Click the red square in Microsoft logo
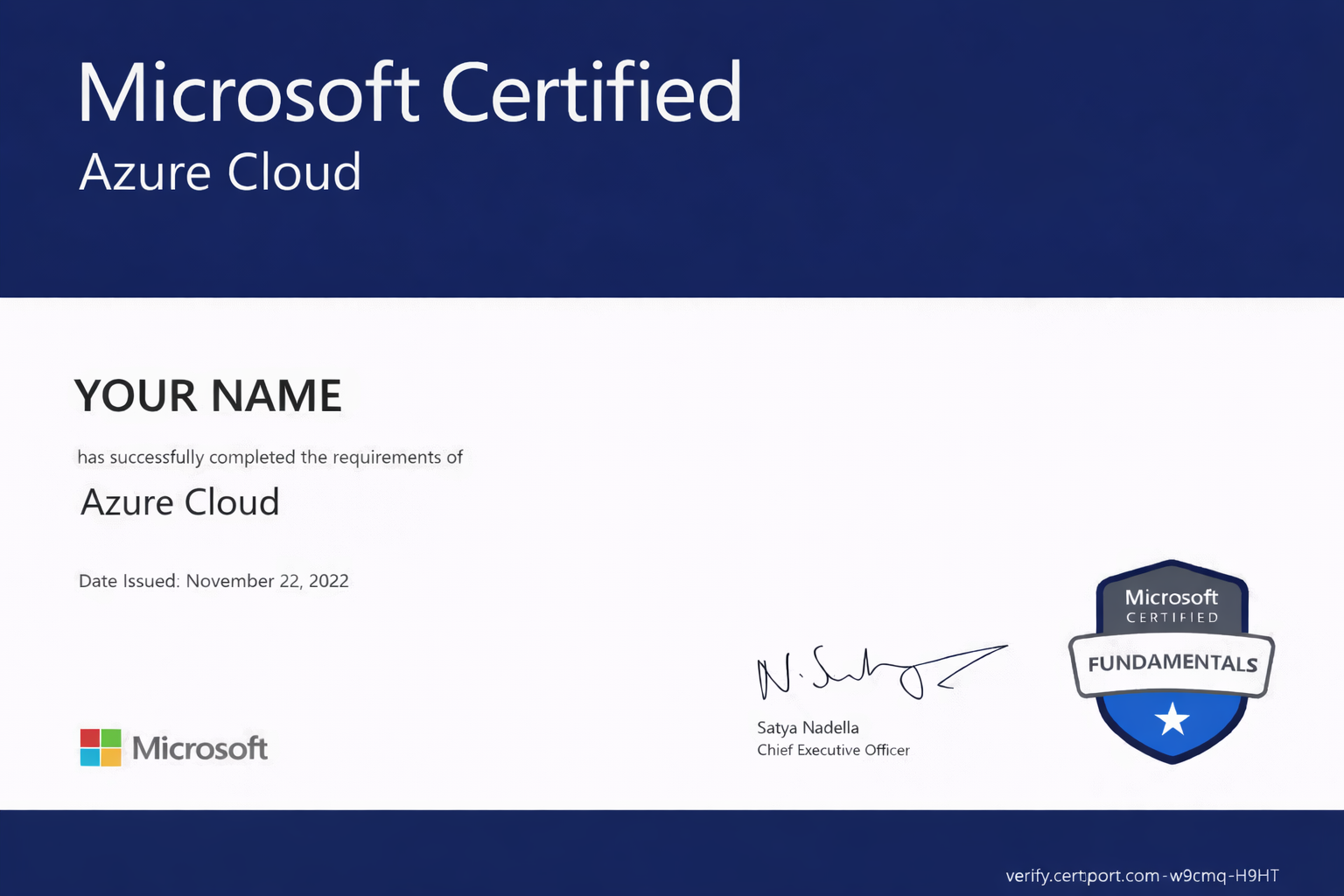The width and height of the screenshot is (1344, 896). (90, 738)
